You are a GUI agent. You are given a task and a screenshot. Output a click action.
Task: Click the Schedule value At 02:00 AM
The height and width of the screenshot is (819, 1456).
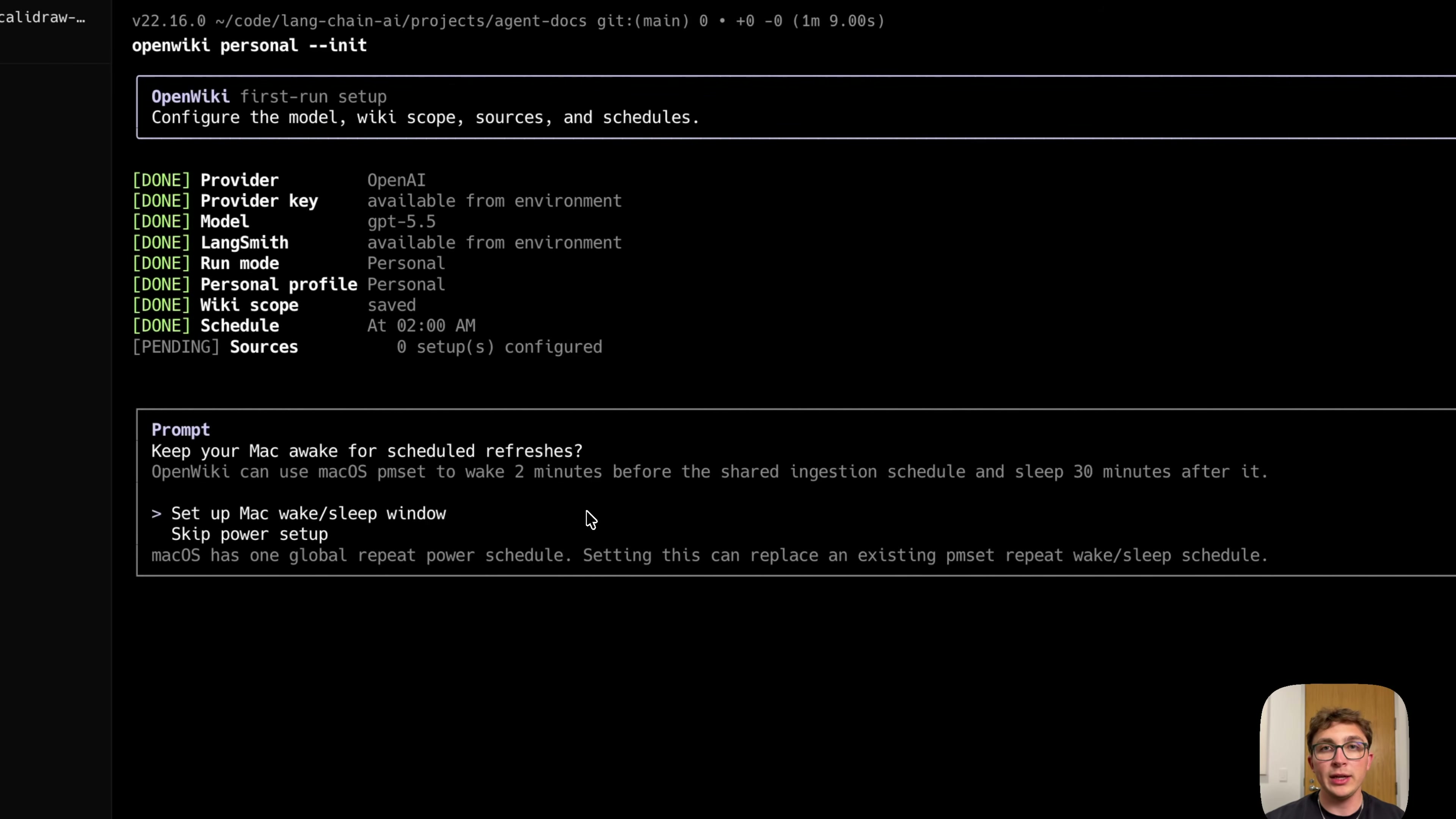(x=421, y=326)
